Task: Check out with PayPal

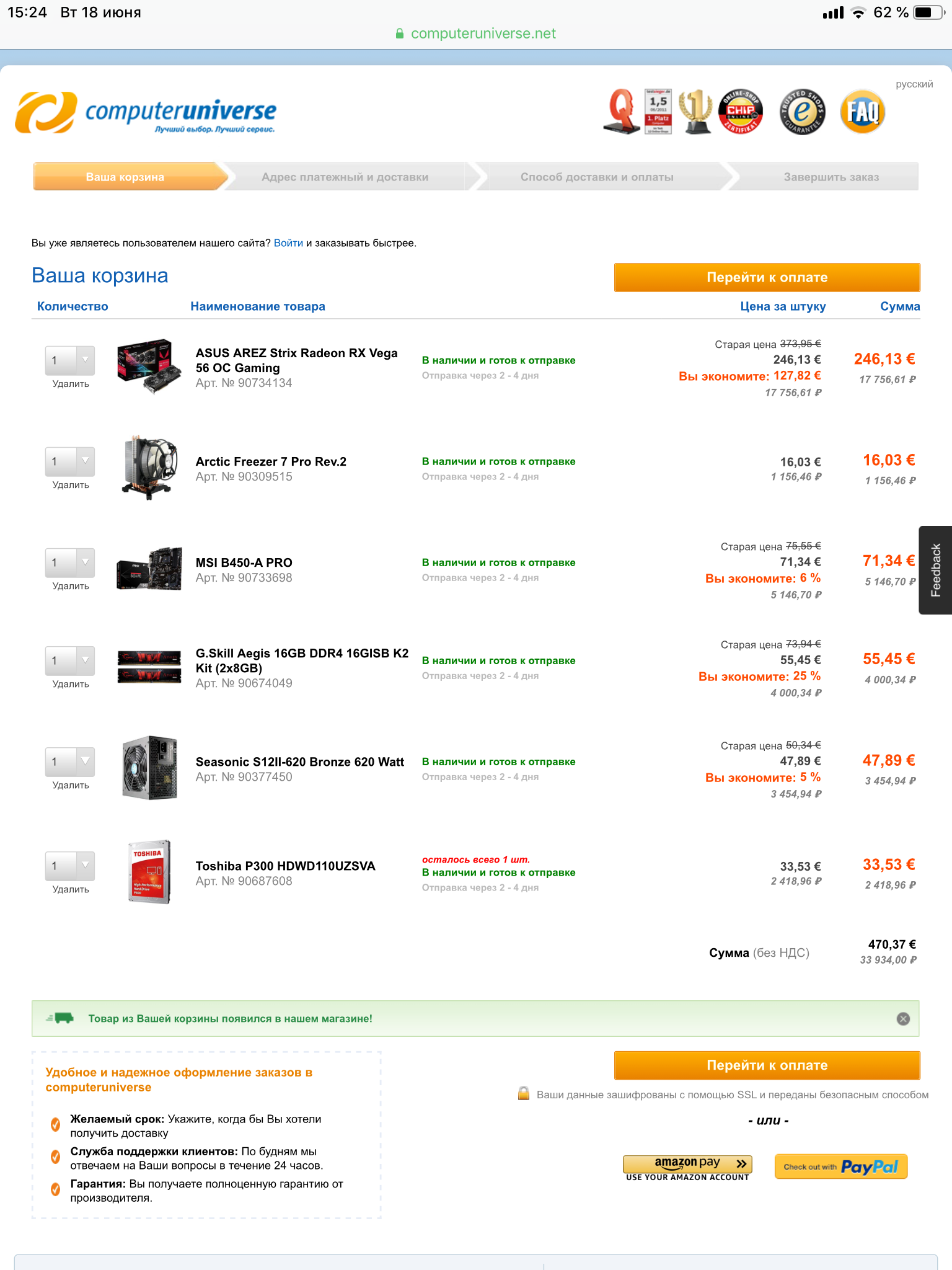Action: coord(841,1166)
